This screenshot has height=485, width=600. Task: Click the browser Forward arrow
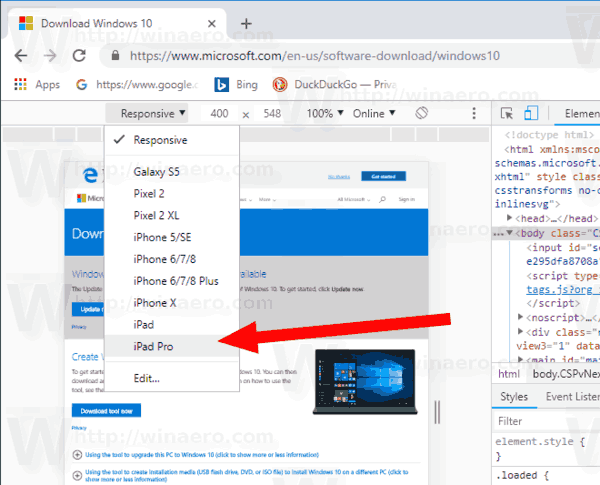point(50,56)
